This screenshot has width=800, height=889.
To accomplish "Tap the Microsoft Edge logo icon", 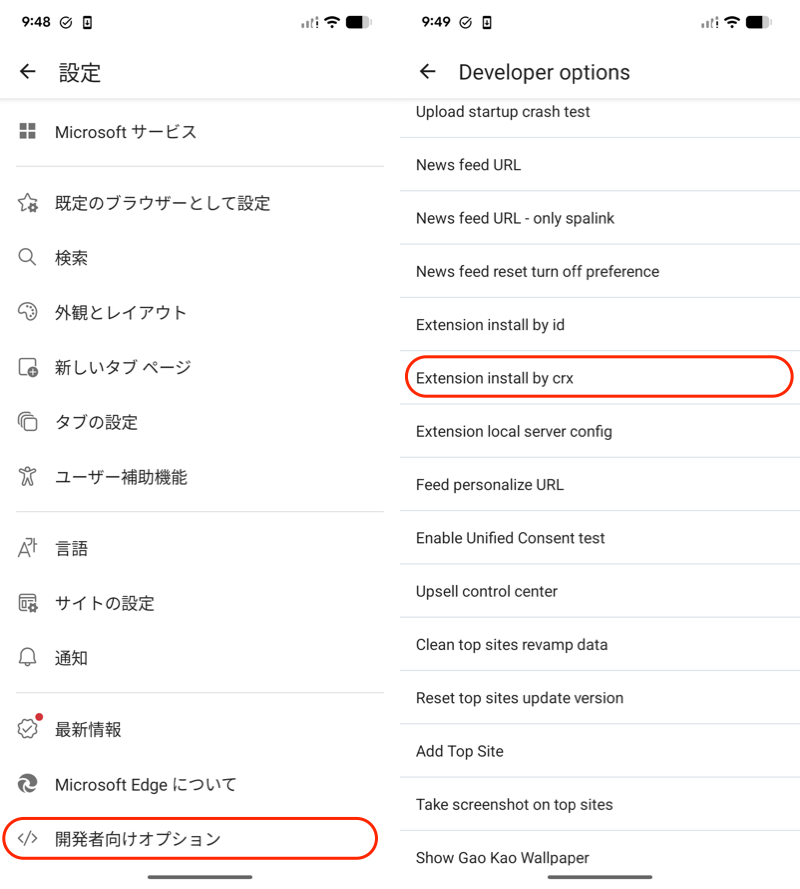I will 27,785.
